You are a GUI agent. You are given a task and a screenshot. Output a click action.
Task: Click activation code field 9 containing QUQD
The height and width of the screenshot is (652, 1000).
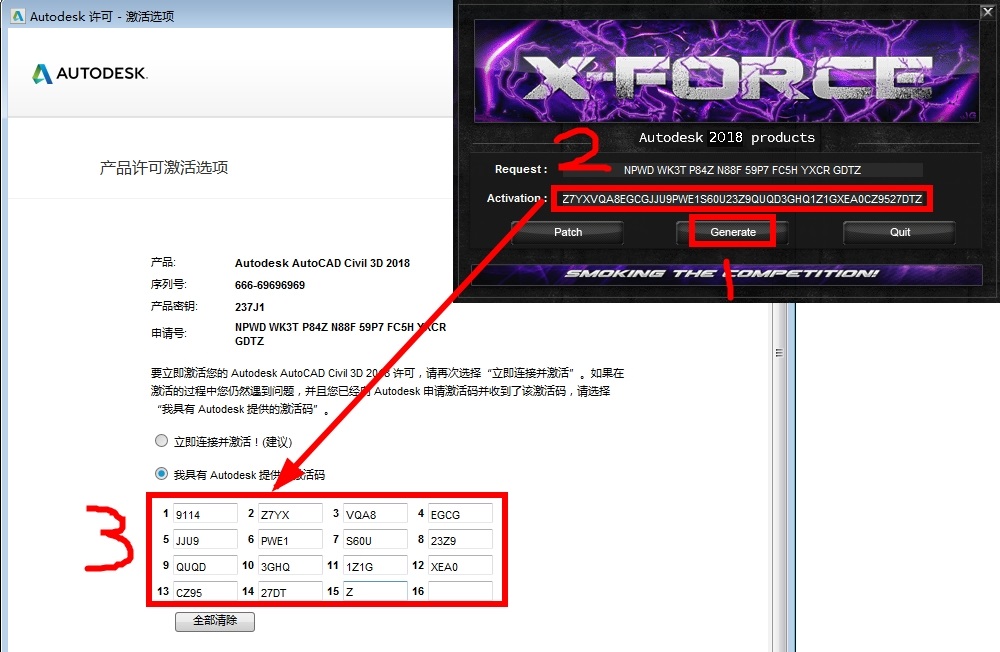coord(205,566)
